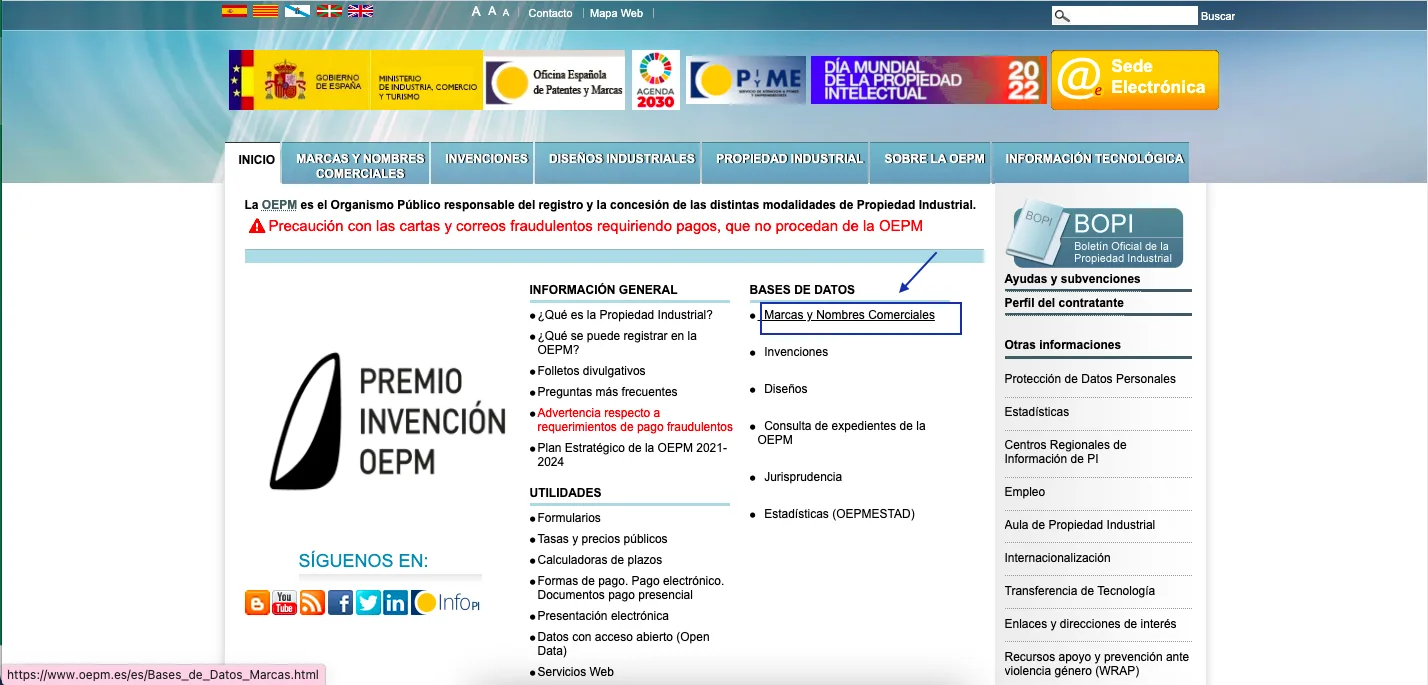Open ¿Qué es la Propiedad Industrial? link
Image resolution: width=1428 pixels, height=685 pixels.
click(x=625, y=315)
